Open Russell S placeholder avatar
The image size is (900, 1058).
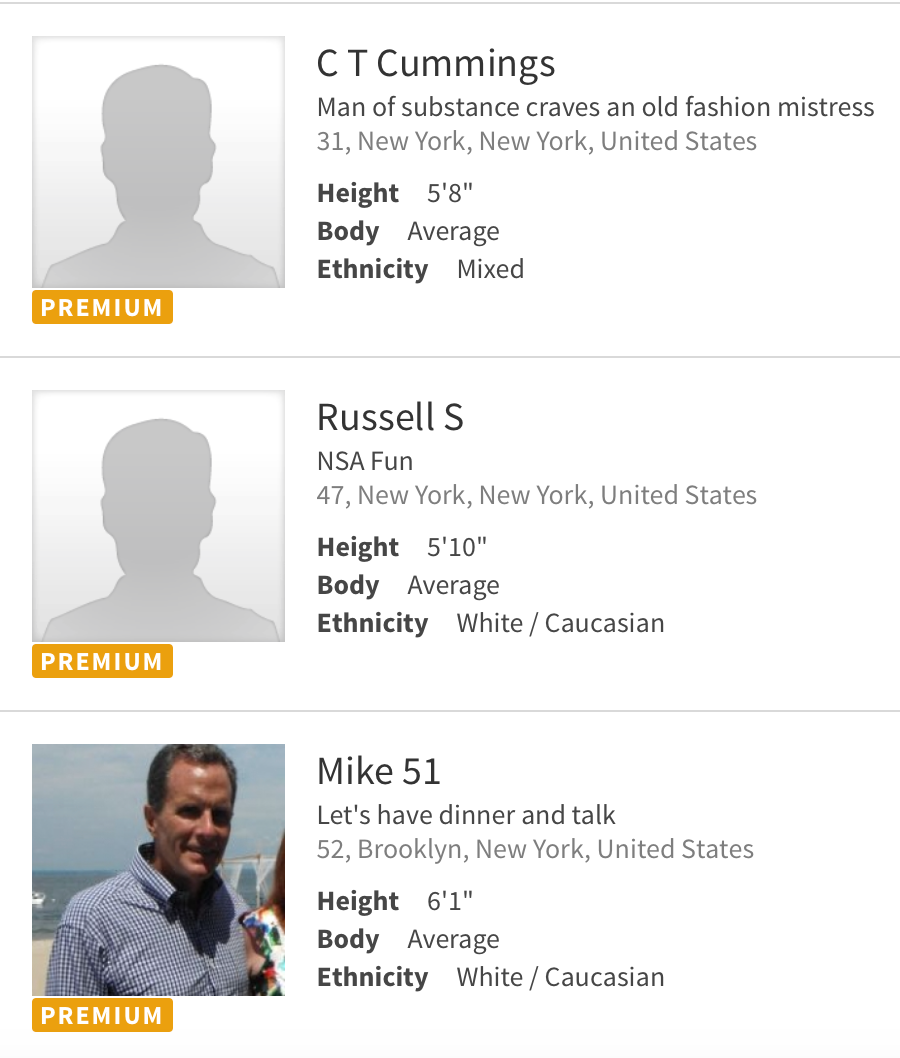158,516
